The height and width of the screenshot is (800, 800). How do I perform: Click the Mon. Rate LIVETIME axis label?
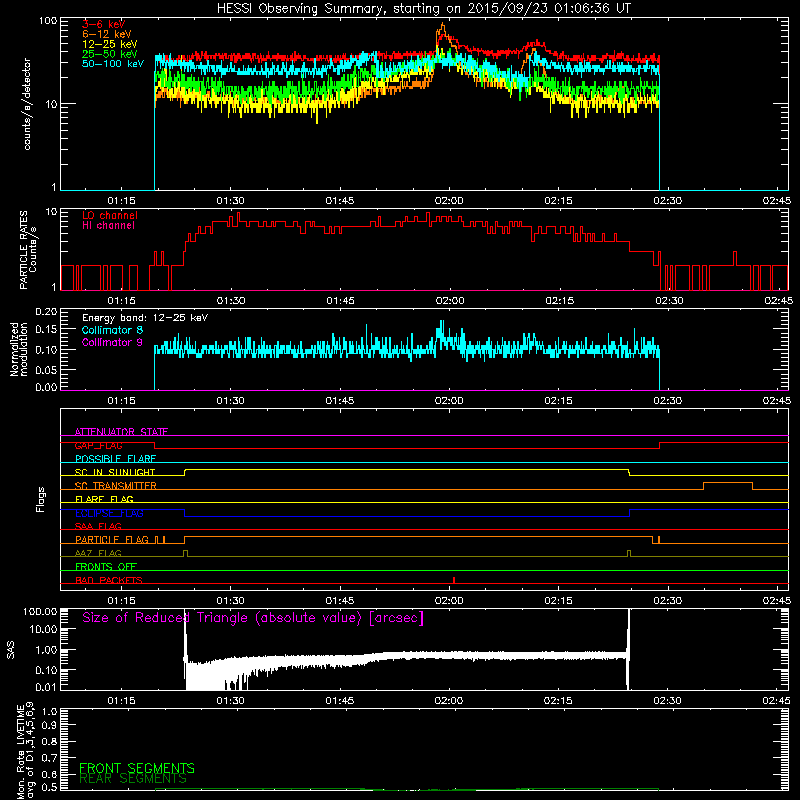point(25,751)
